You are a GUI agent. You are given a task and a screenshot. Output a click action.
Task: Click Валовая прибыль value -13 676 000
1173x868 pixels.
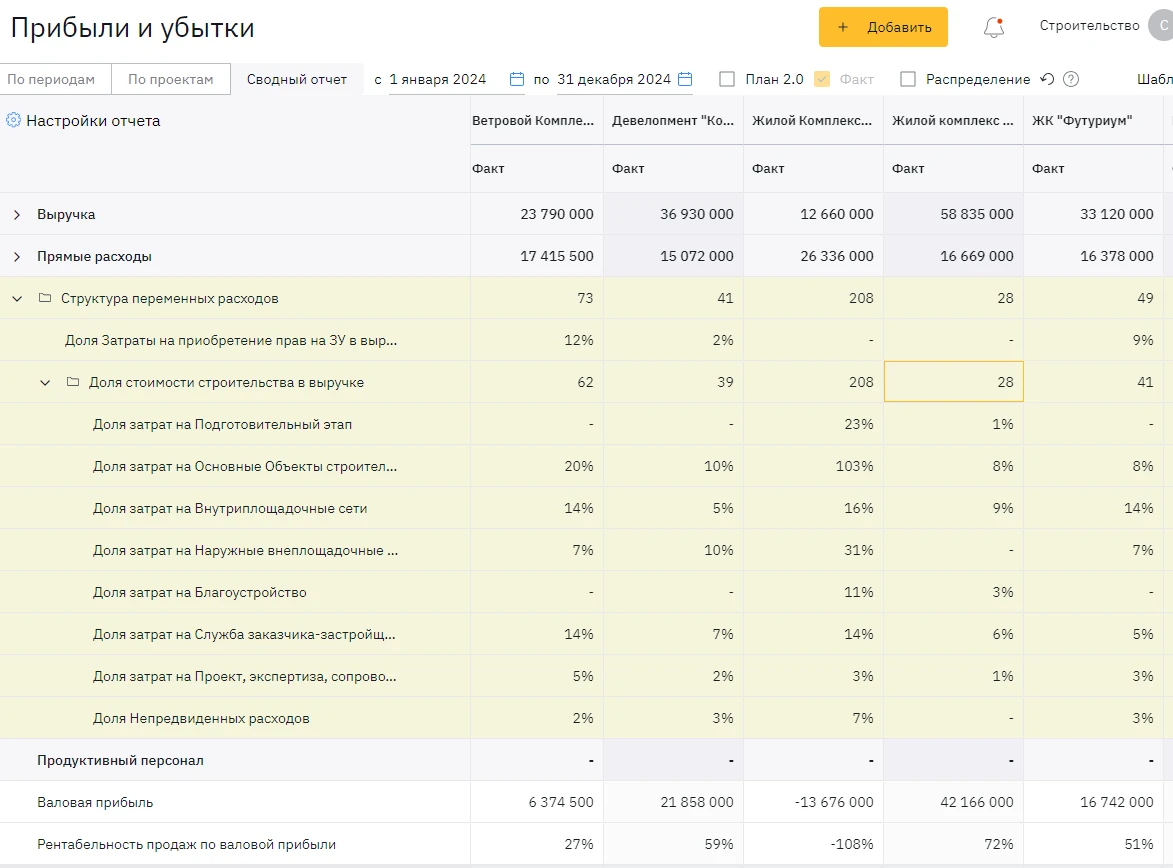pyautogui.click(x=834, y=802)
